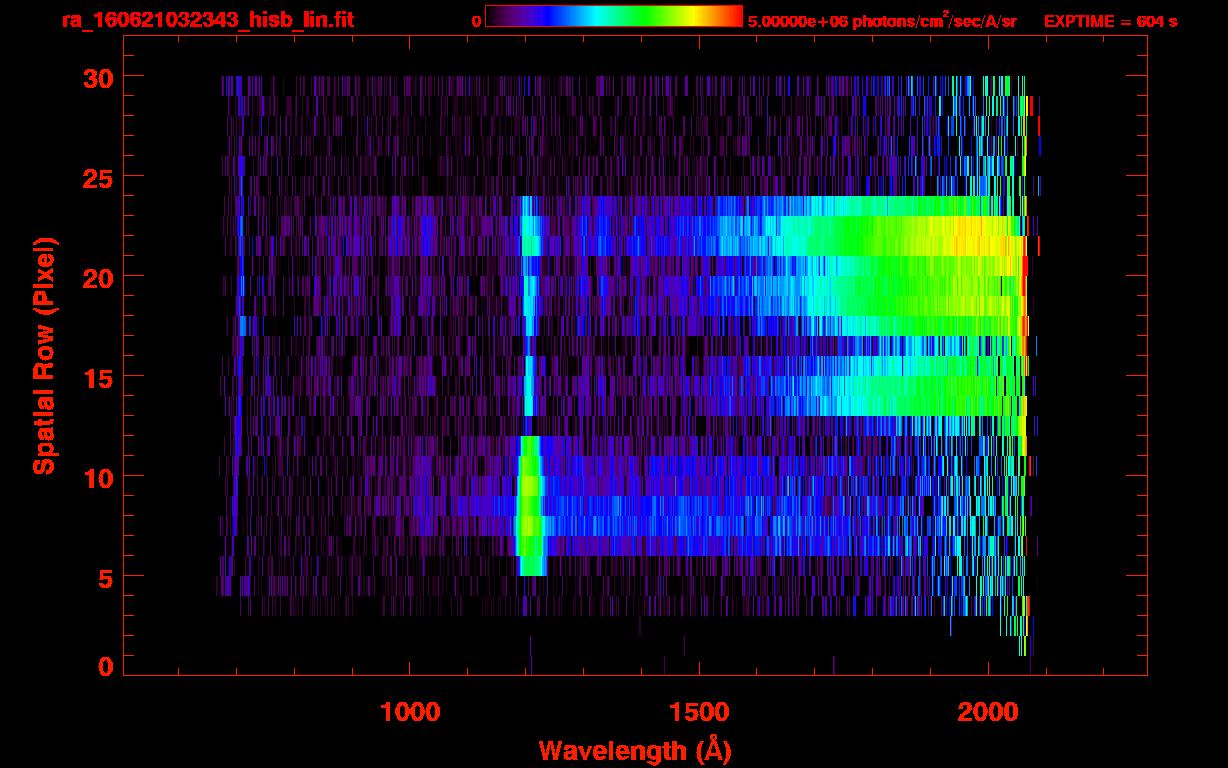
Task: Click the Spatial Row (Pixel) axis label
Action: point(45,355)
